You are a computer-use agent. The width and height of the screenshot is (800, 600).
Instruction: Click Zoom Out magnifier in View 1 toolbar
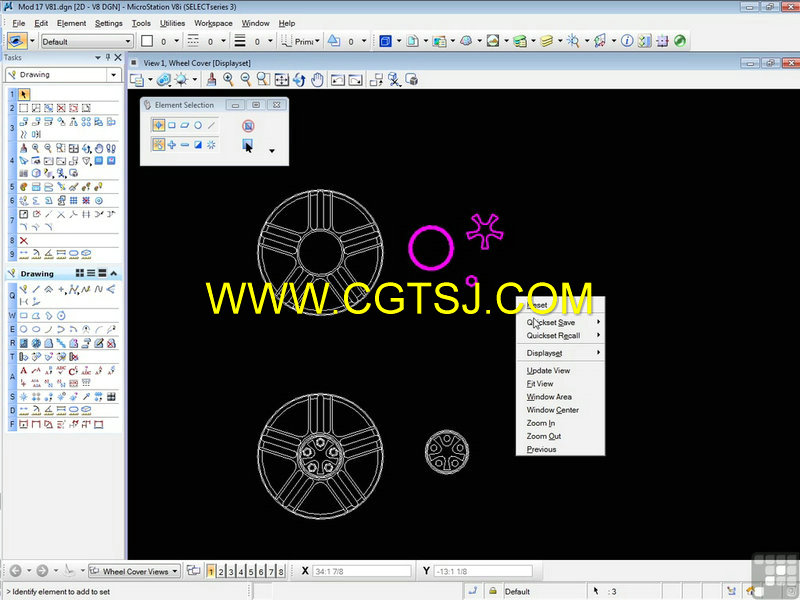[246, 80]
